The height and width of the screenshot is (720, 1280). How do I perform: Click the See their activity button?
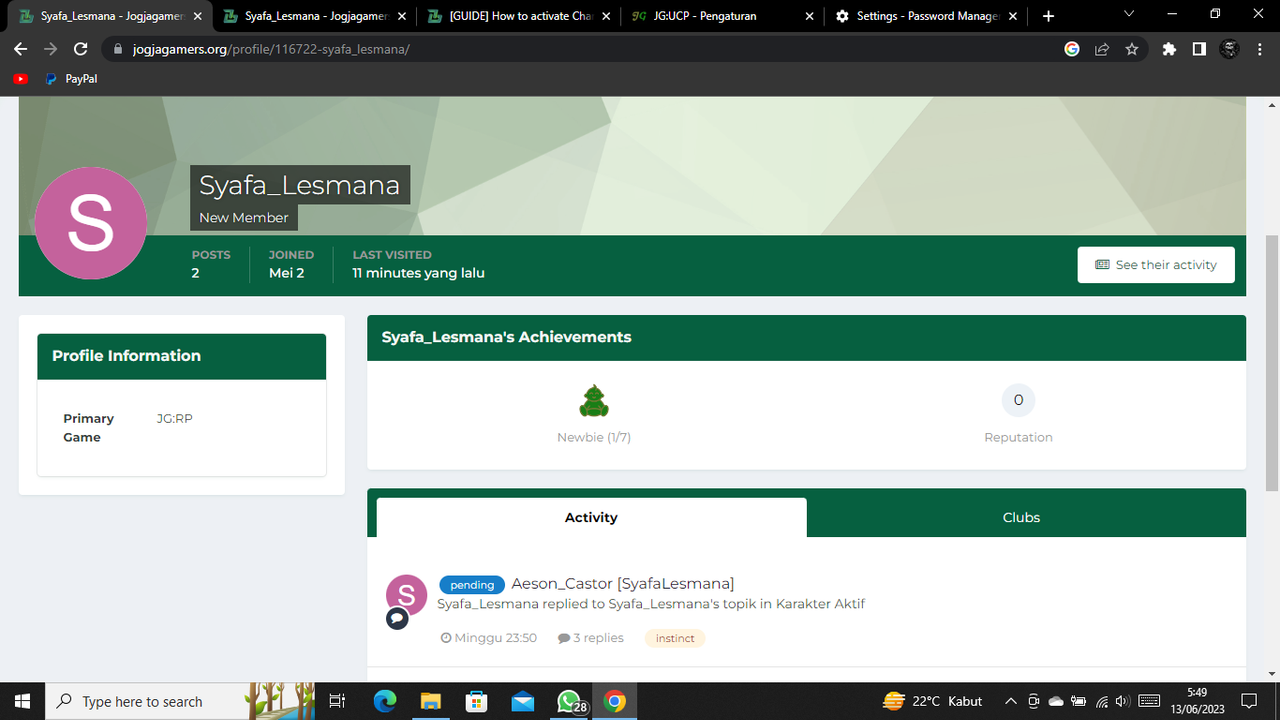1156,265
